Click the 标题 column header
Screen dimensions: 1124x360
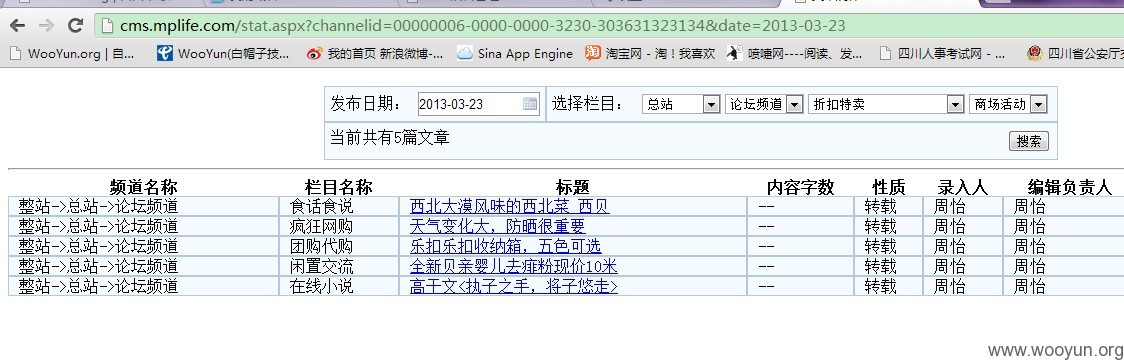click(x=573, y=187)
